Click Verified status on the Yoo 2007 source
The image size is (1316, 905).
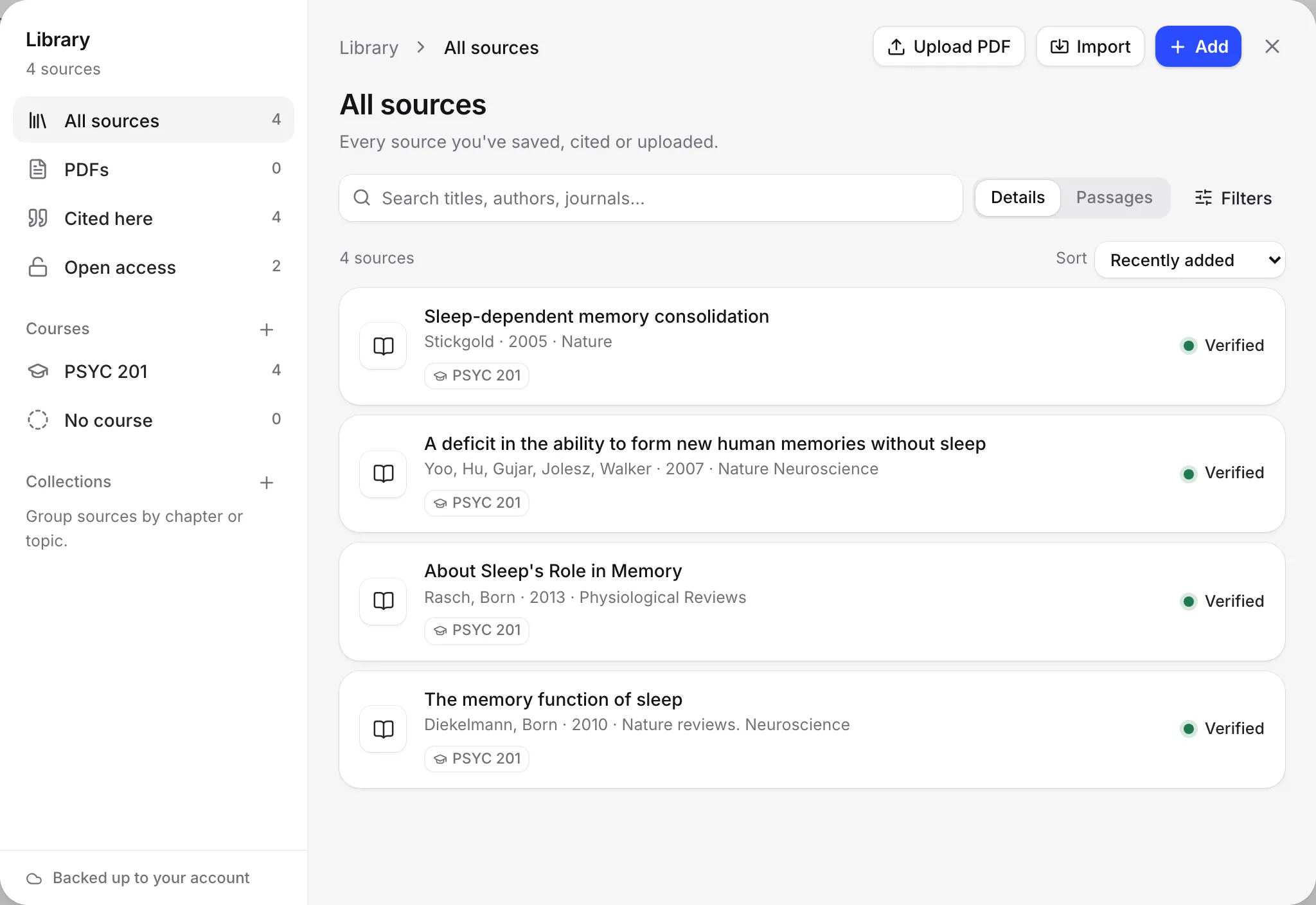(x=1222, y=473)
